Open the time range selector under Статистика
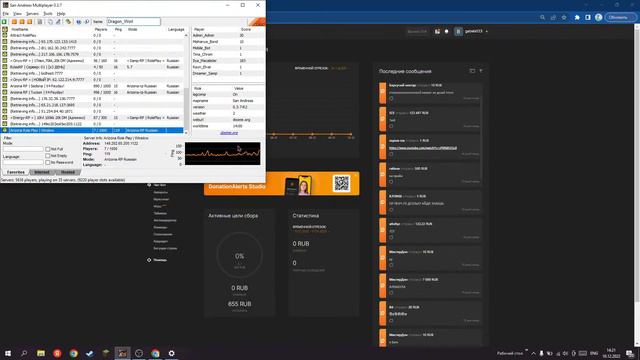640x360 pixels. [310, 231]
